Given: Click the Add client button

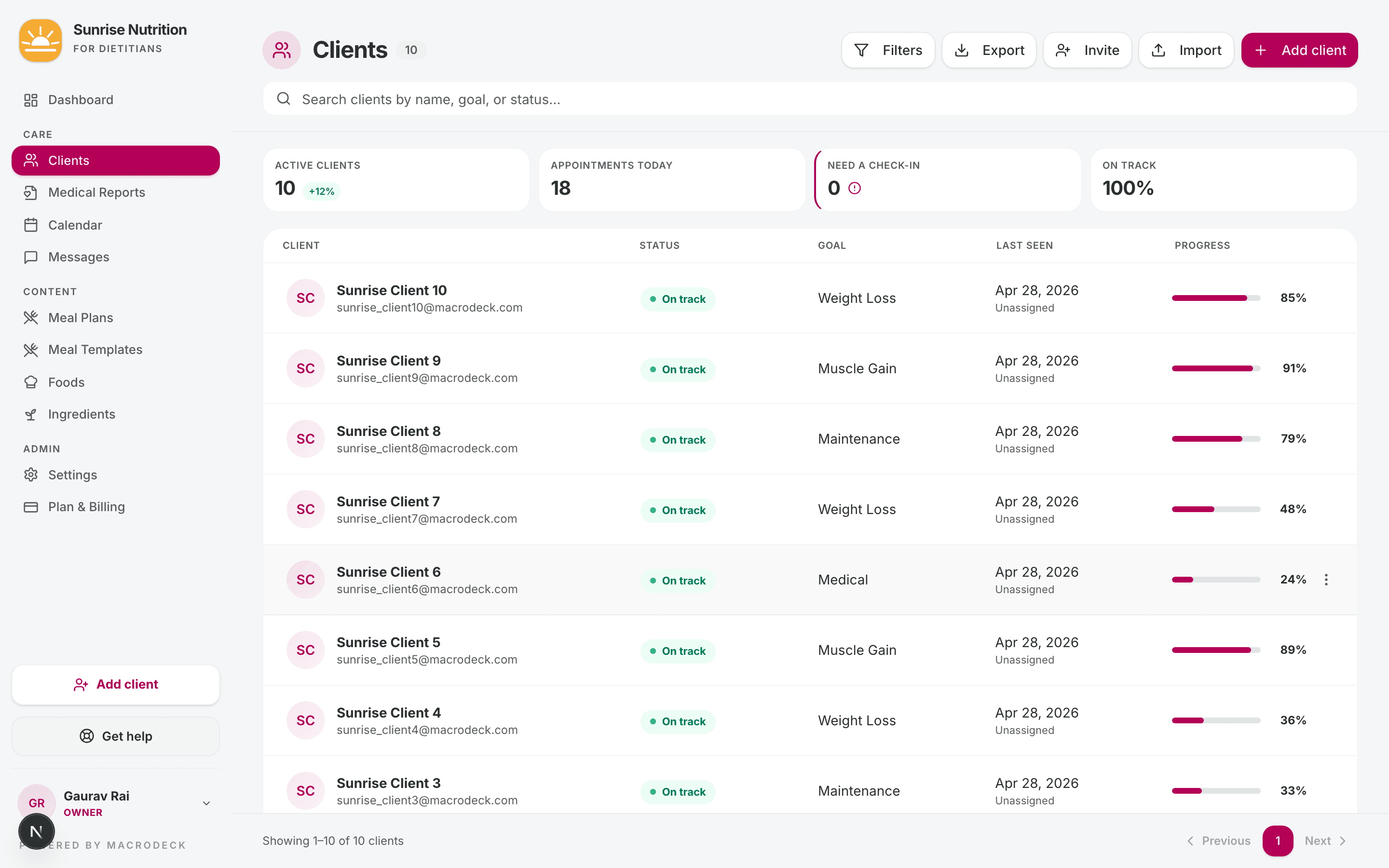Looking at the screenshot, I should (1299, 50).
